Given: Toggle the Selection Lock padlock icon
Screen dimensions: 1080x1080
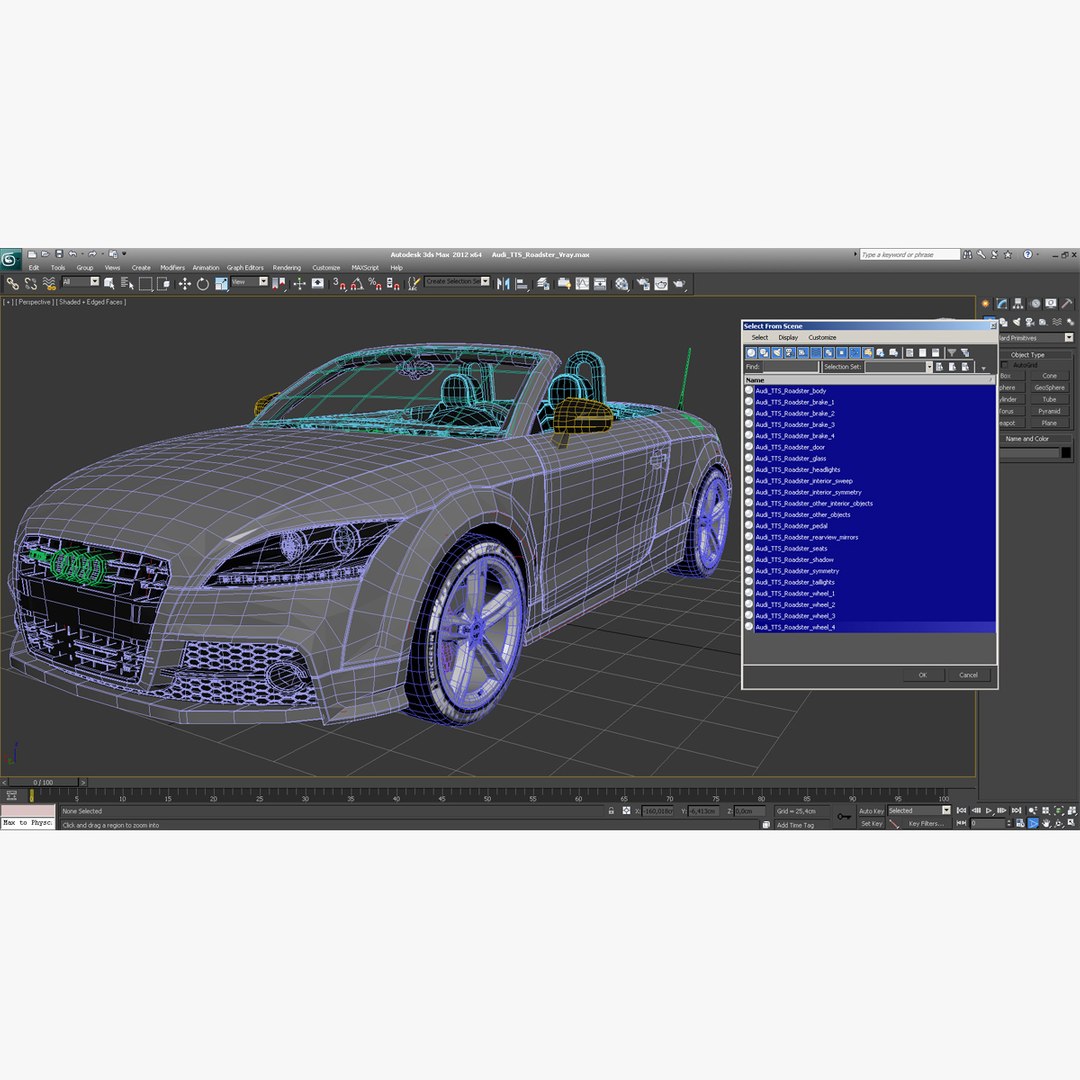Looking at the screenshot, I should coord(611,811).
